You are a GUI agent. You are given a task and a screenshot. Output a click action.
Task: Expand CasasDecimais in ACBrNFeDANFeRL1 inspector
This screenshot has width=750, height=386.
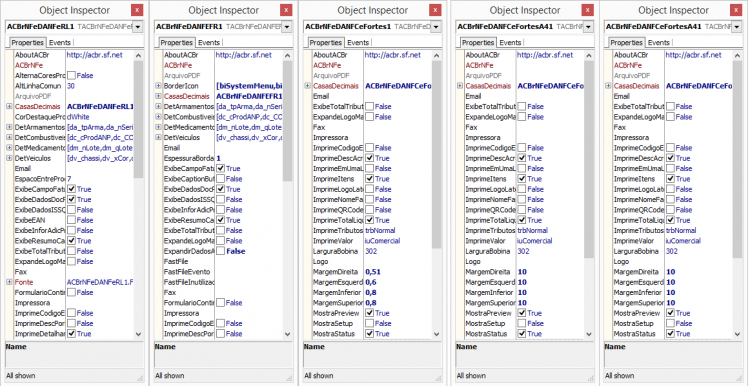click(9, 106)
